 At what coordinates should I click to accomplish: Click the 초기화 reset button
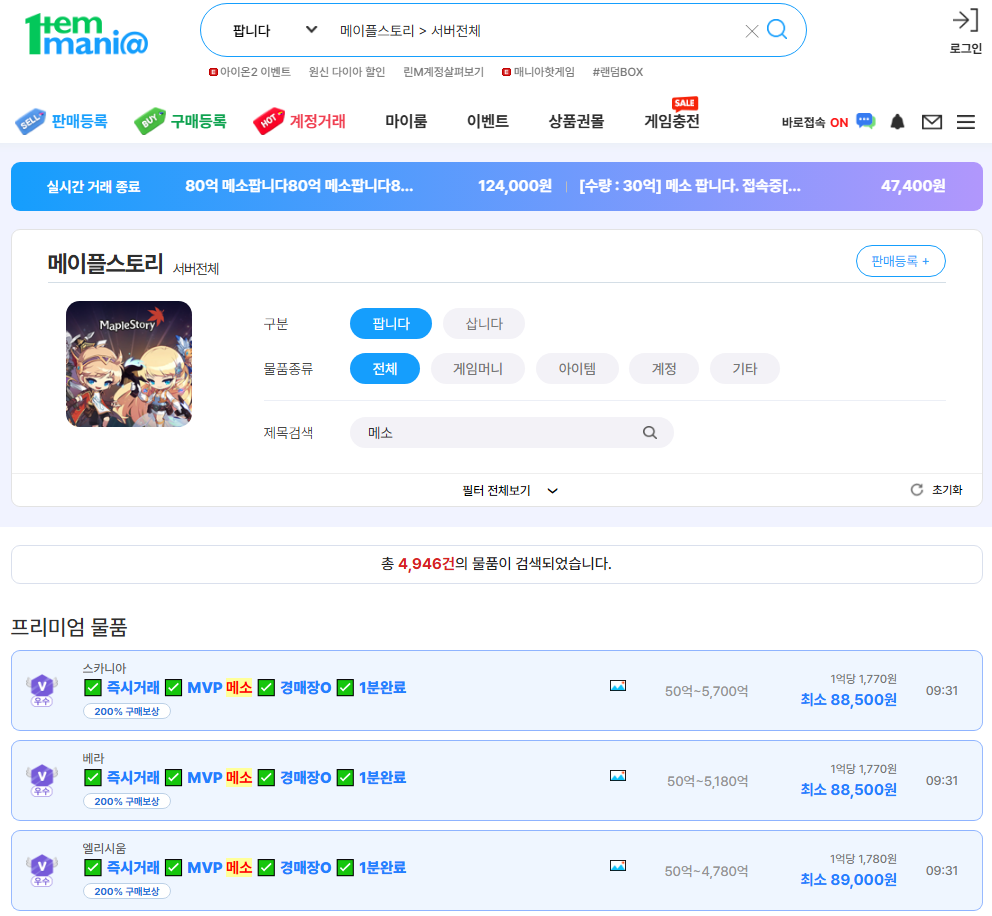(936, 490)
